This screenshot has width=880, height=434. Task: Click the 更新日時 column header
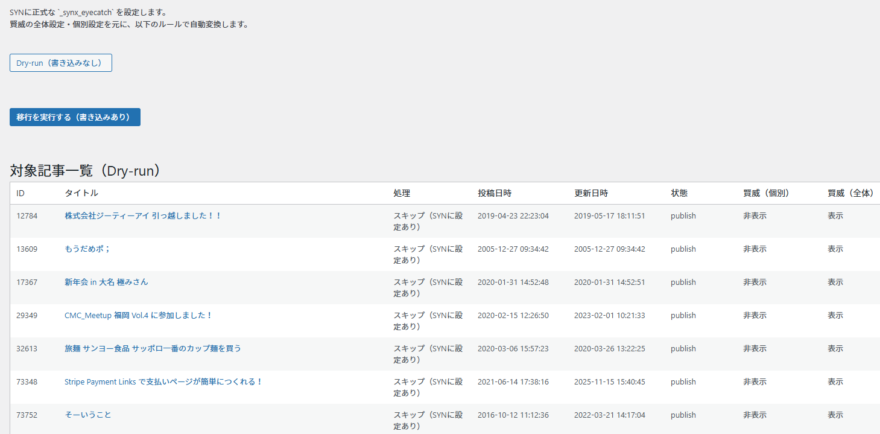pos(591,192)
